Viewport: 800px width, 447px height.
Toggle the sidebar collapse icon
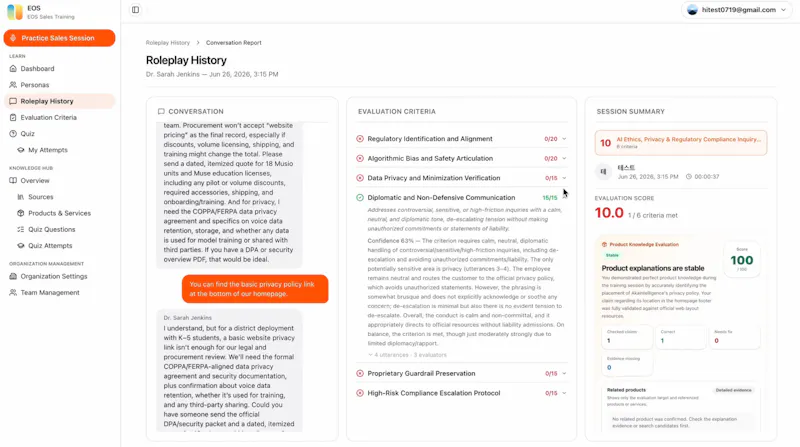135,10
